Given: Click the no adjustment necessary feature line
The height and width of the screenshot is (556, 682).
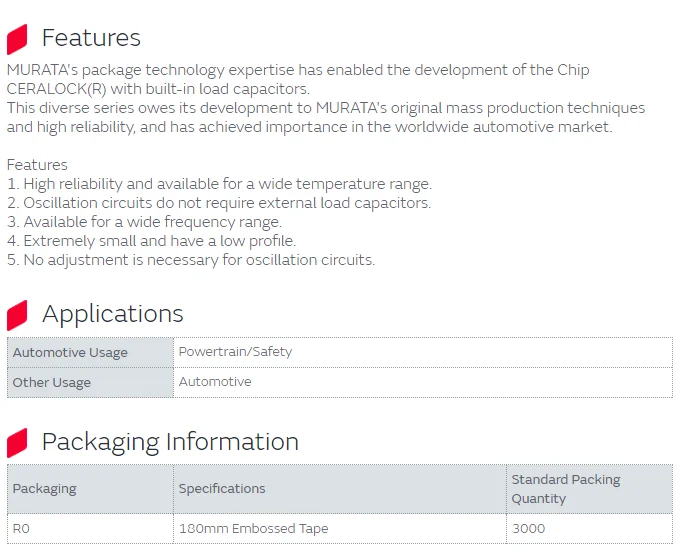Looking at the screenshot, I should tap(190, 260).
